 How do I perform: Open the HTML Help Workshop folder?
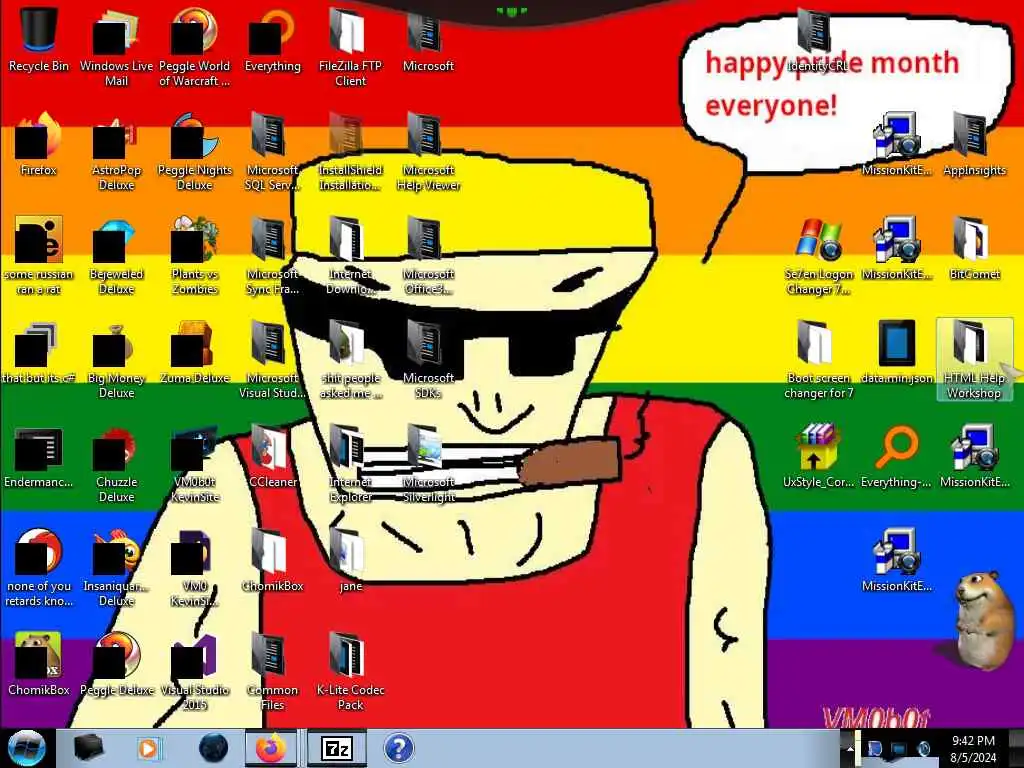974,360
